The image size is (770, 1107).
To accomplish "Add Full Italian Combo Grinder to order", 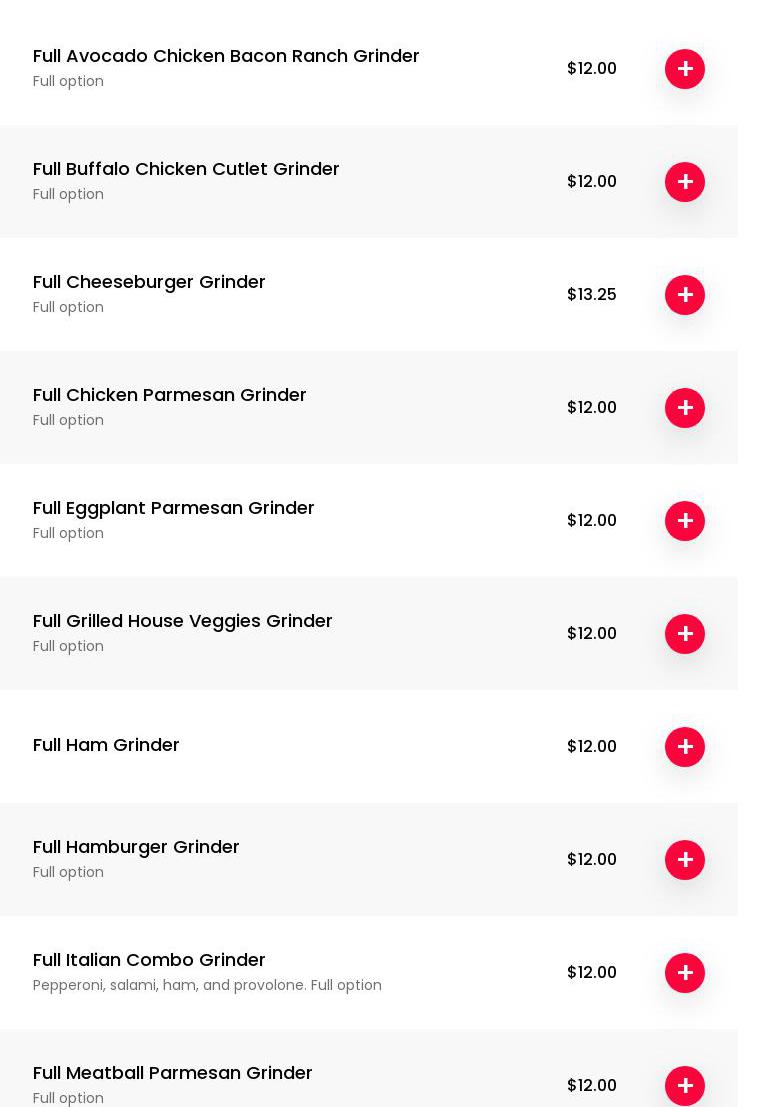I will [x=685, y=973].
